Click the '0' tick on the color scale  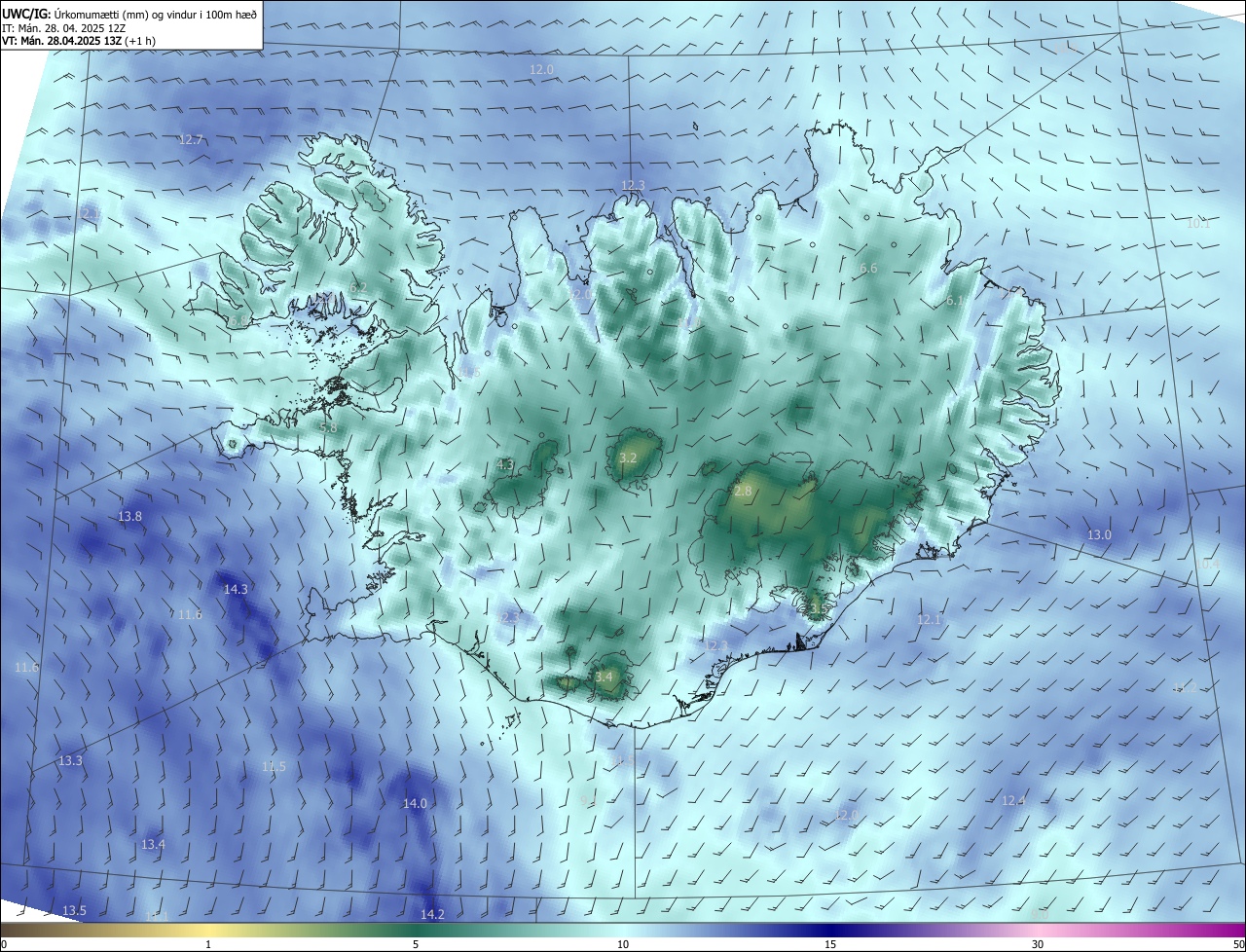pos(3,945)
